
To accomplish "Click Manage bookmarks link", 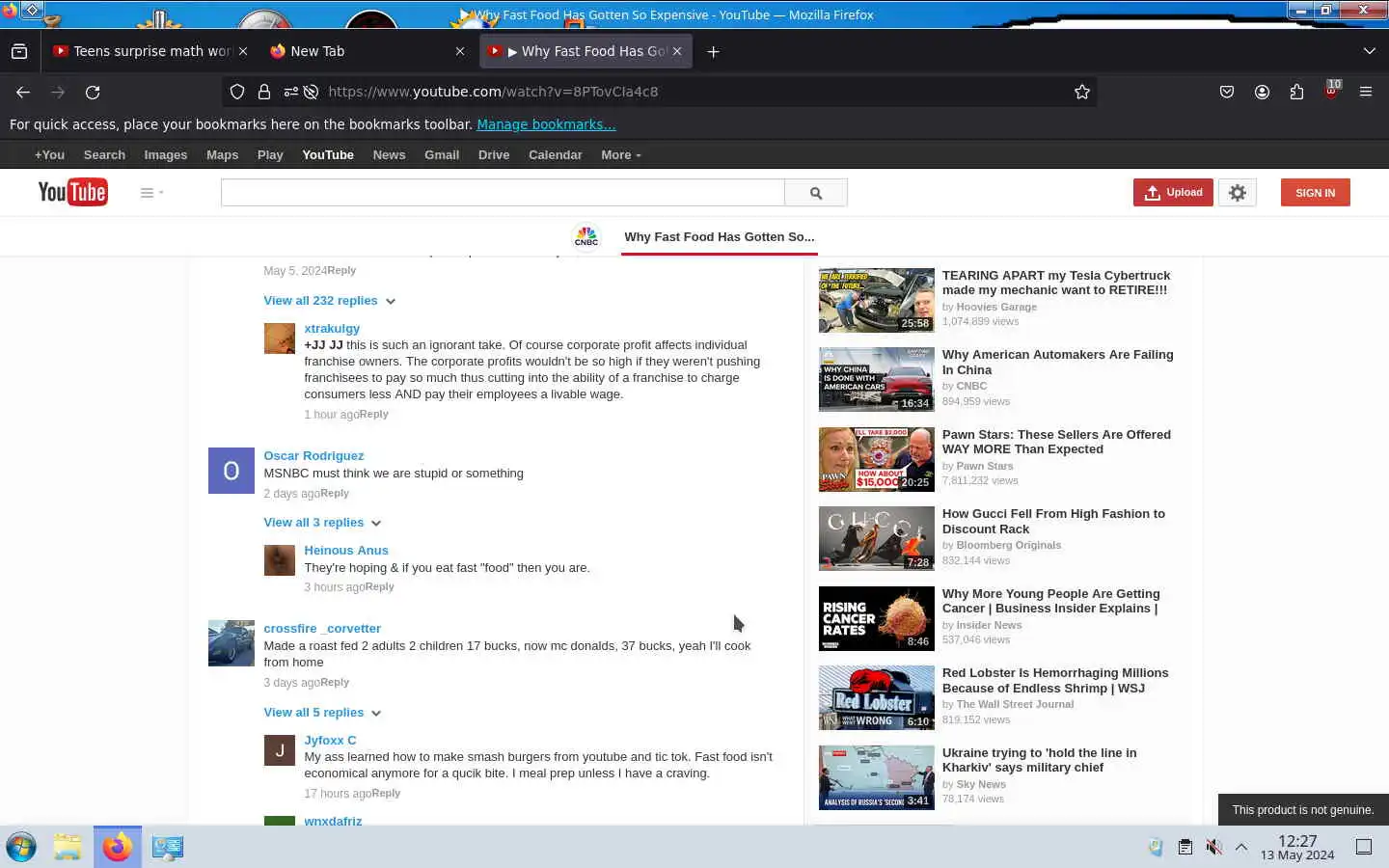I will coord(546,124).
